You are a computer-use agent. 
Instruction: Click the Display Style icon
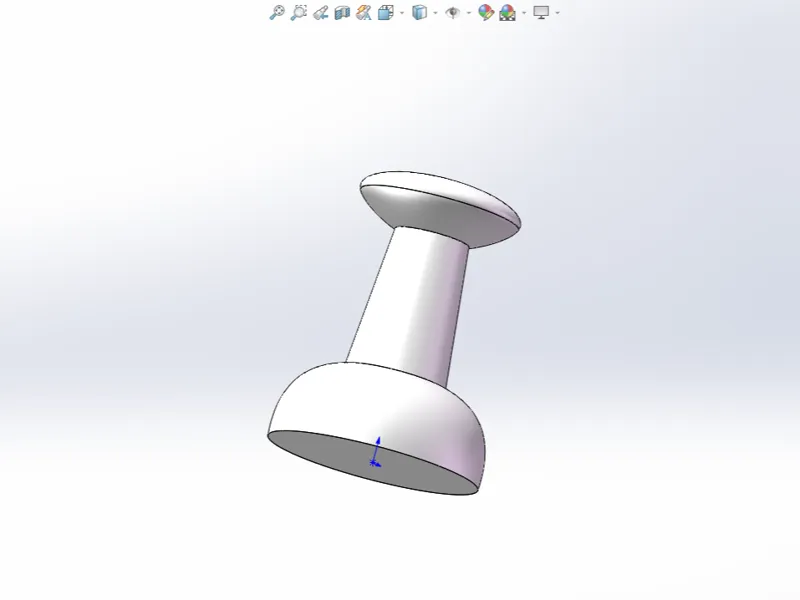pyautogui.click(x=419, y=12)
